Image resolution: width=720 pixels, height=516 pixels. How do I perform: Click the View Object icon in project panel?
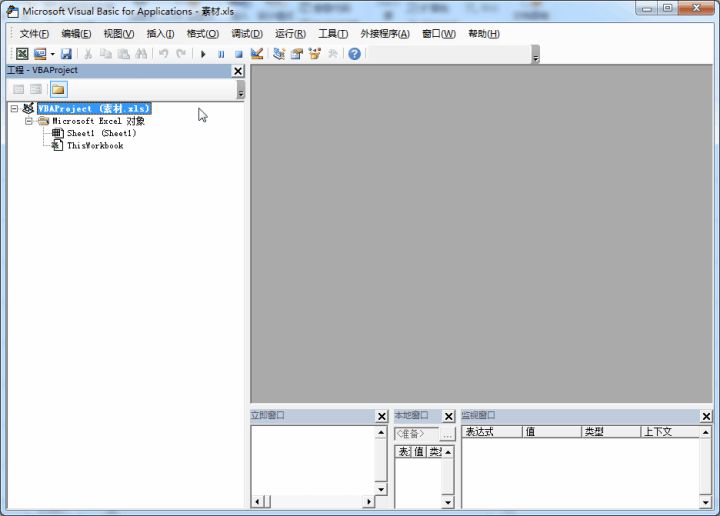pyautogui.click(x=36, y=89)
